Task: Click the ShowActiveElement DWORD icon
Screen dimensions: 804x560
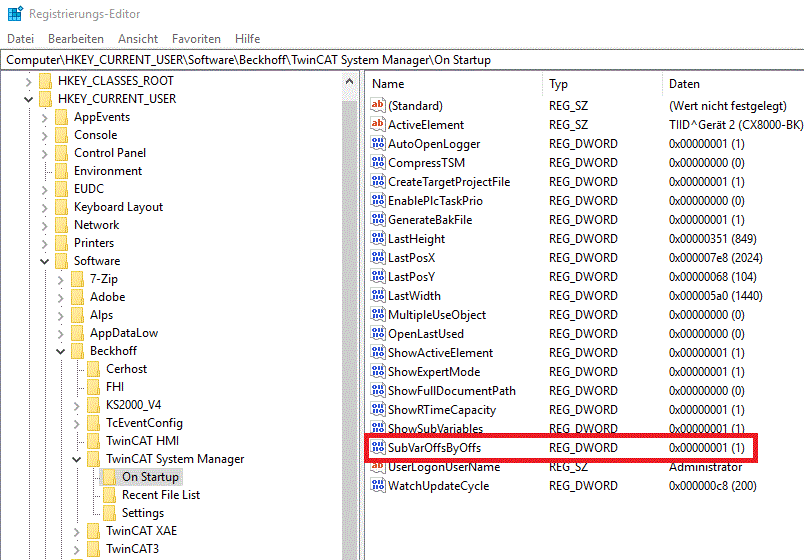Action: (378, 352)
